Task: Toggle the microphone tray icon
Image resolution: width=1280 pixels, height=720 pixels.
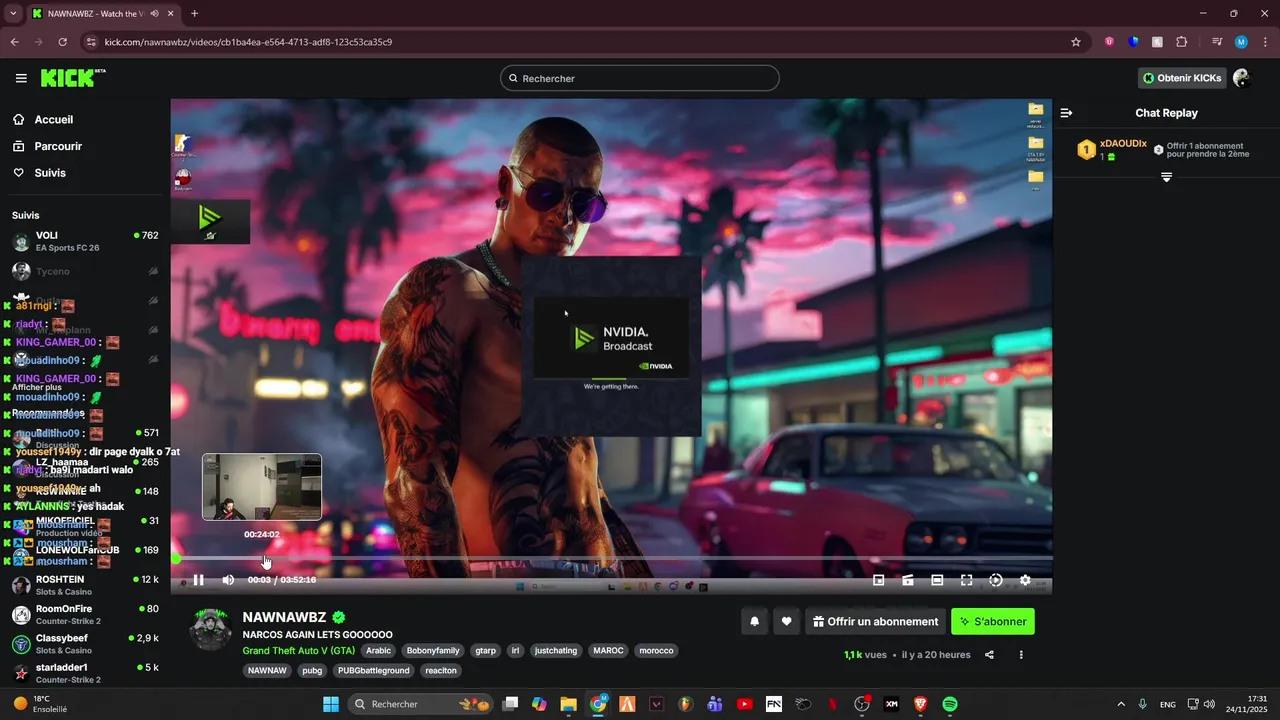Action: click(1142, 704)
